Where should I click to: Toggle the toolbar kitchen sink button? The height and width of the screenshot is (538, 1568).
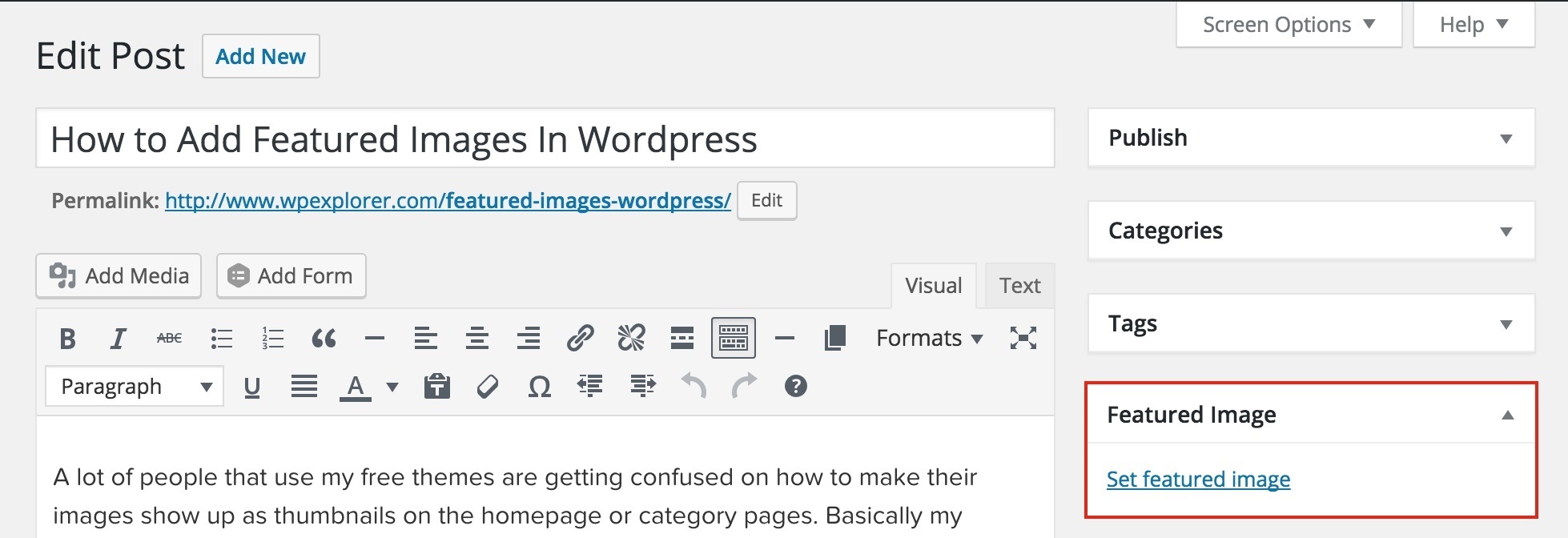(734, 338)
